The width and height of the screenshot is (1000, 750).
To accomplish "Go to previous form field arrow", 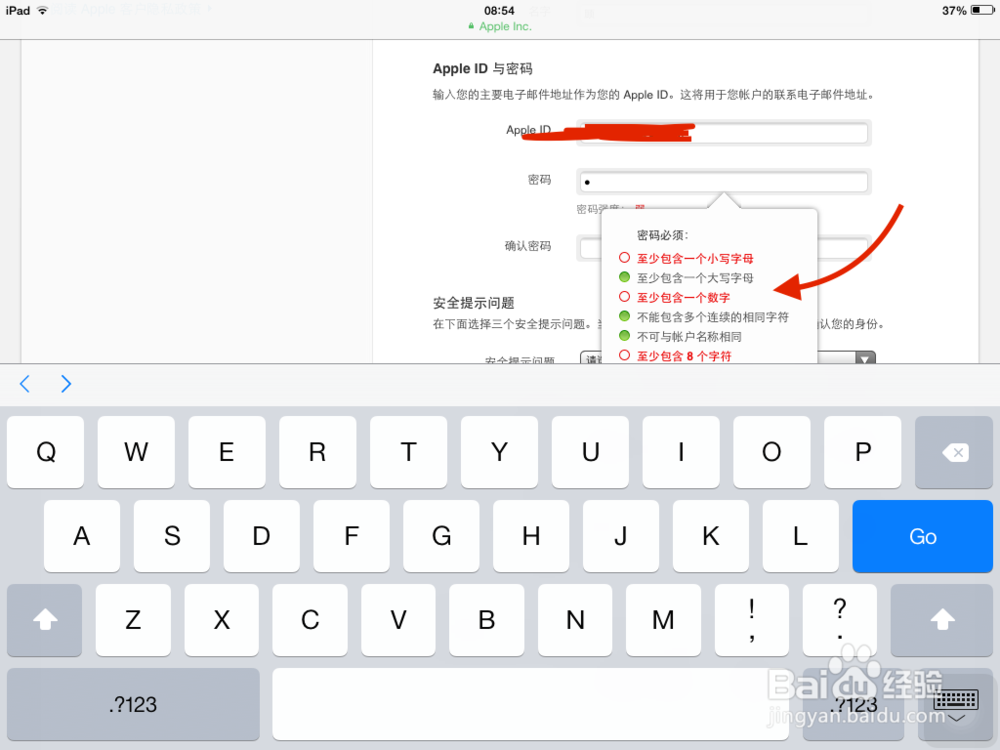I will point(25,384).
